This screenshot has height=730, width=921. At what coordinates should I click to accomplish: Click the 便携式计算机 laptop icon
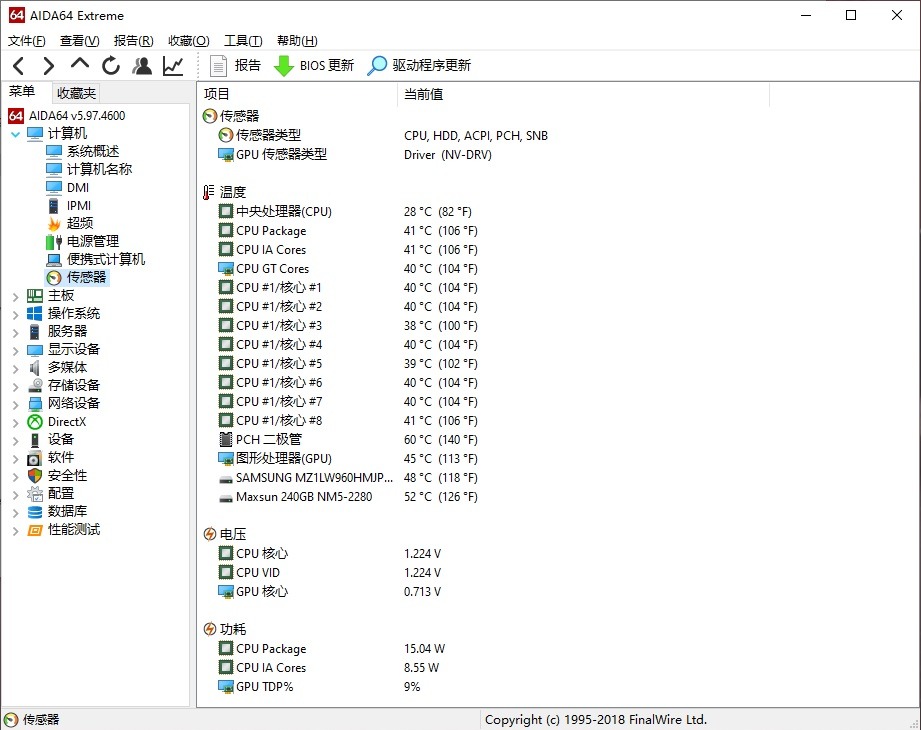(54, 260)
